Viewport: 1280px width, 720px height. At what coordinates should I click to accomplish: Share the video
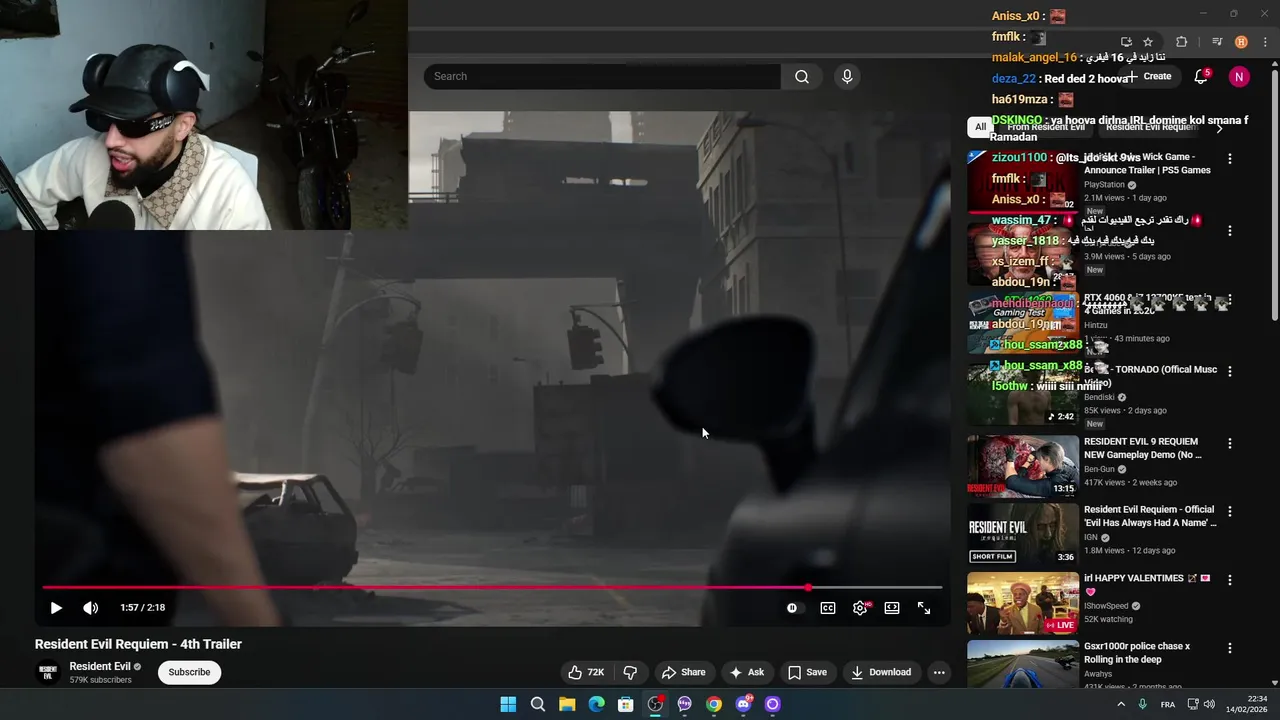click(684, 672)
